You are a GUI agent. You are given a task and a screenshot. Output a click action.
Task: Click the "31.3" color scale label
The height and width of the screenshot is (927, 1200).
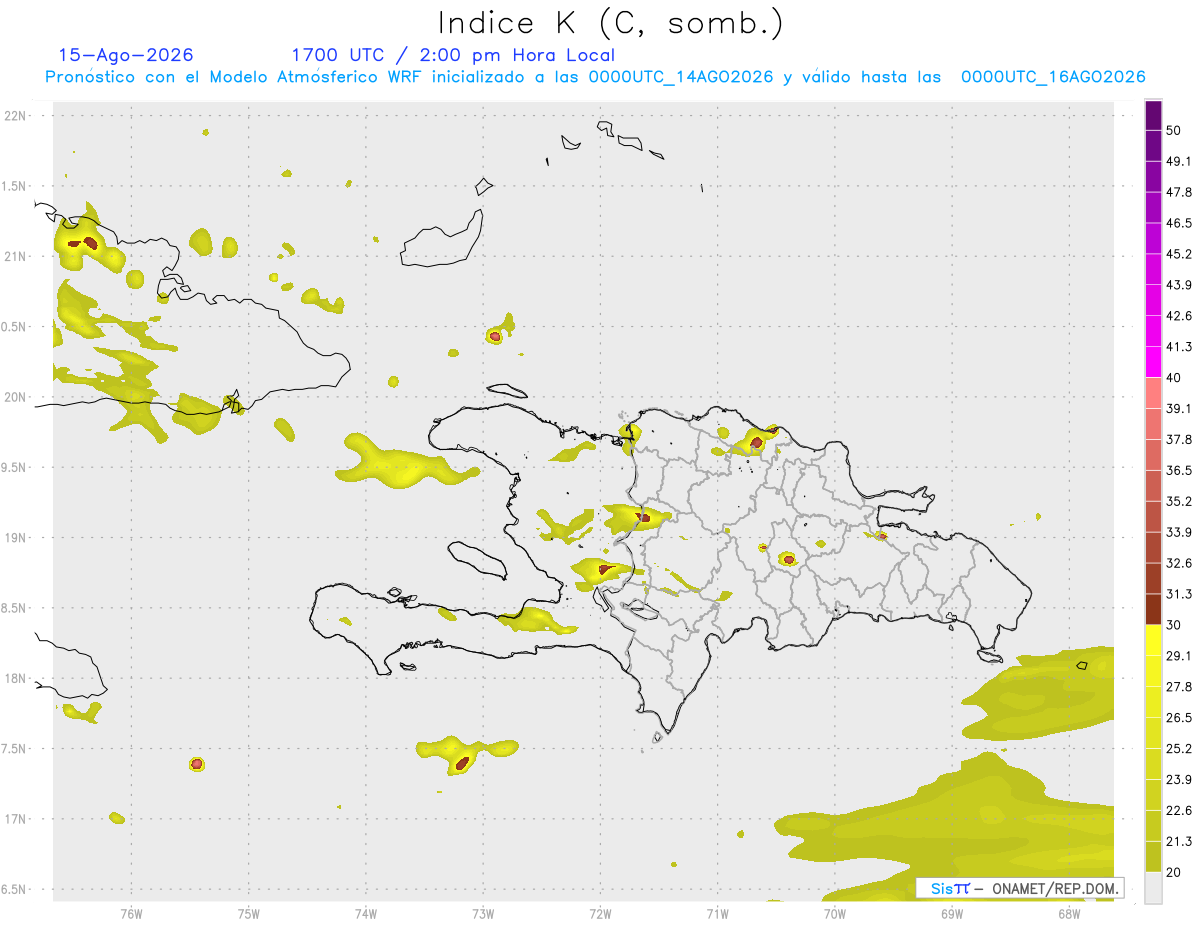[1179, 594]
